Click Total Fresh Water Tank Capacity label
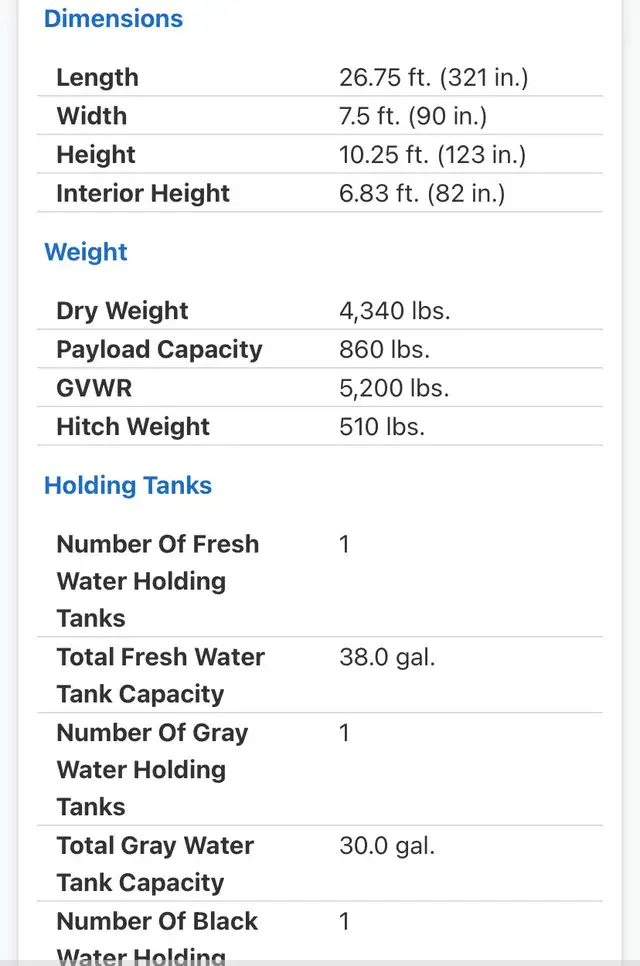This screenshot has height=966, width=640. coord(160,676)
